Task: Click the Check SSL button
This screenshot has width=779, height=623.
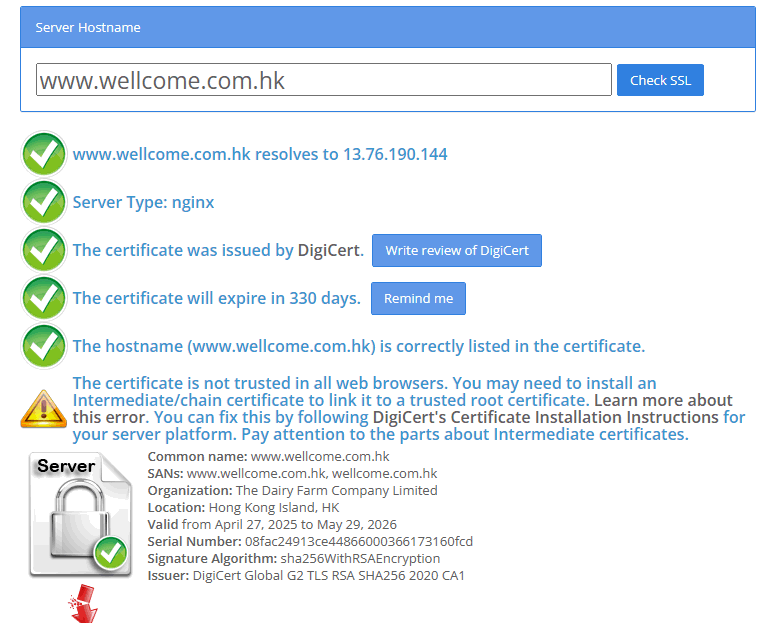Action: tap(660, 80)
